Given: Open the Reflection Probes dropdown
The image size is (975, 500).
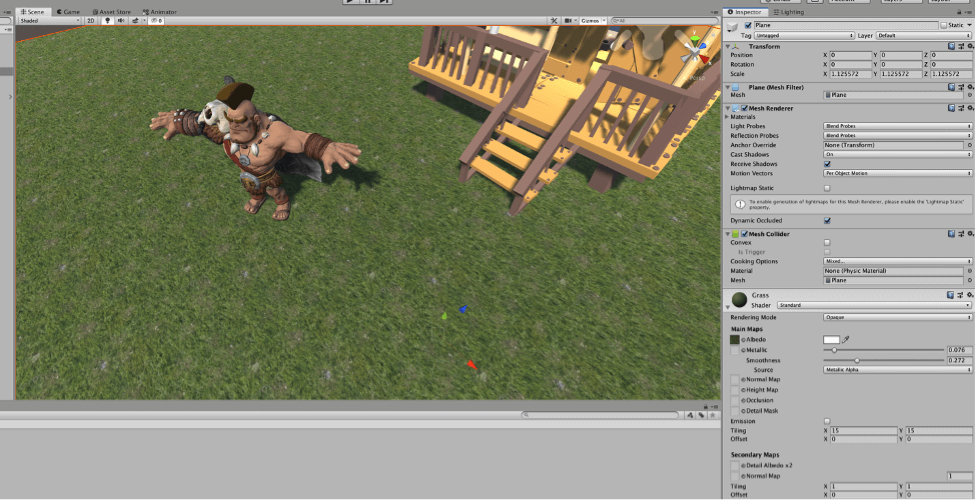Looking at the screenshot, I should click(x=897, y=136).
